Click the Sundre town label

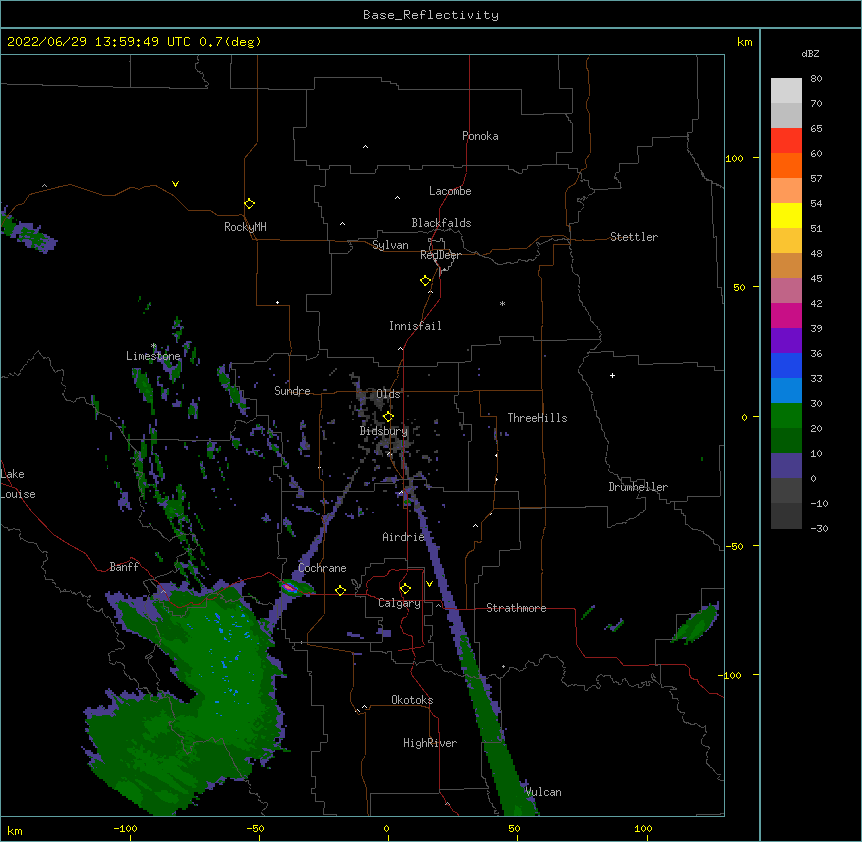point(292,391)
